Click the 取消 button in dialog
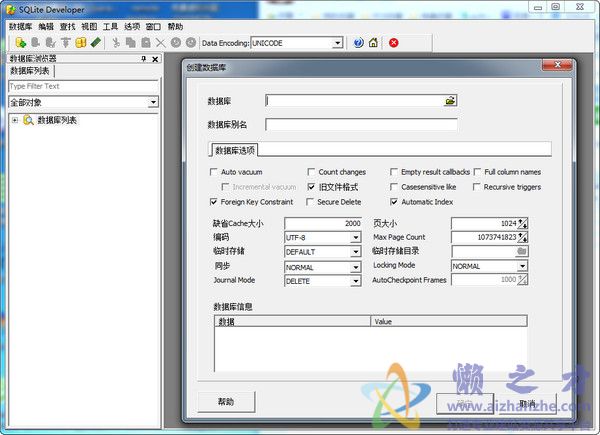The width and height of the screenshot is (600, 435). pos(527,403)
